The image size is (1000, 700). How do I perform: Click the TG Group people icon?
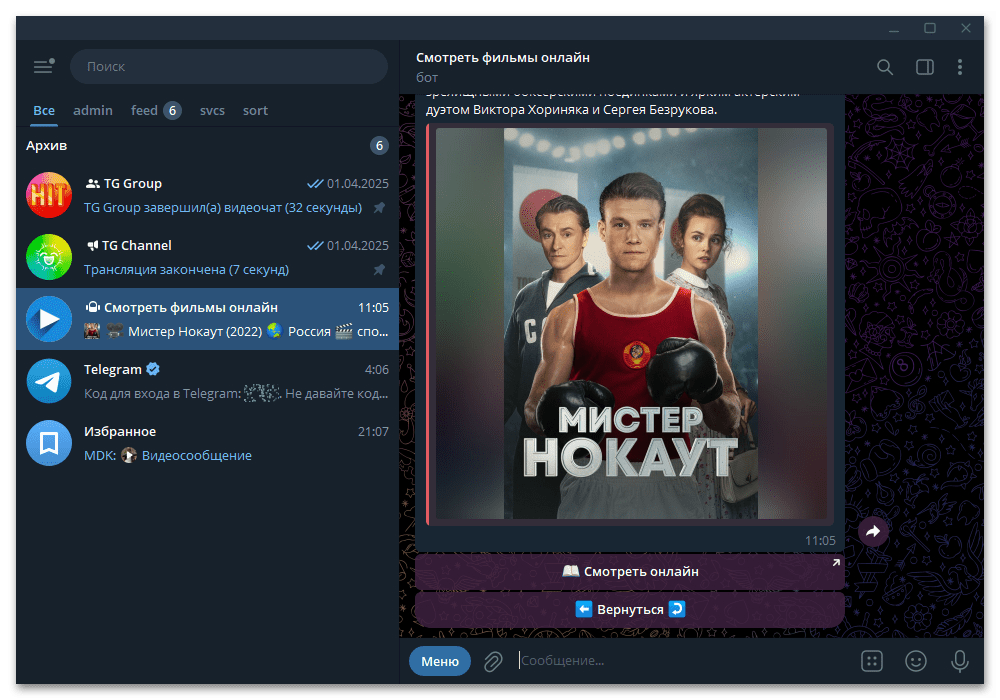(92, 184)
